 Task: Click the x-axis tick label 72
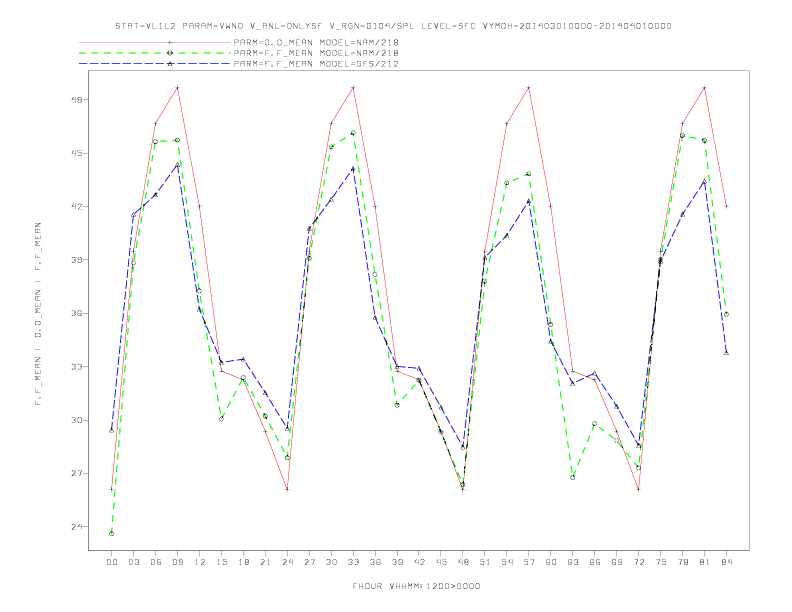coord(638,562)
